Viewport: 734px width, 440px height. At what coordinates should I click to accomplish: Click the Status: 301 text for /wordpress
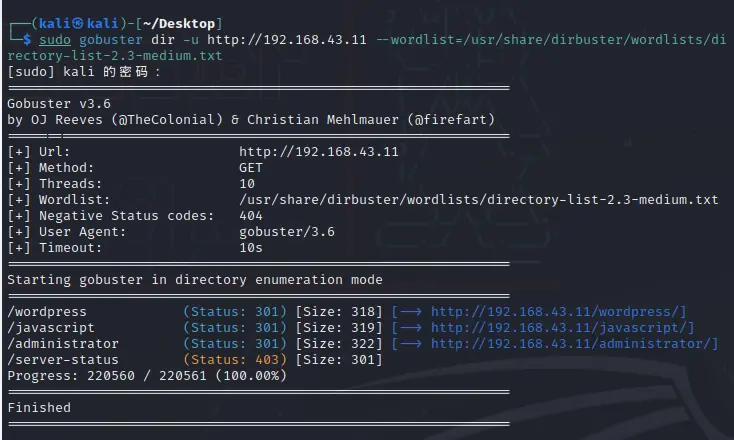pyautogui.click(x=235, y=311)
